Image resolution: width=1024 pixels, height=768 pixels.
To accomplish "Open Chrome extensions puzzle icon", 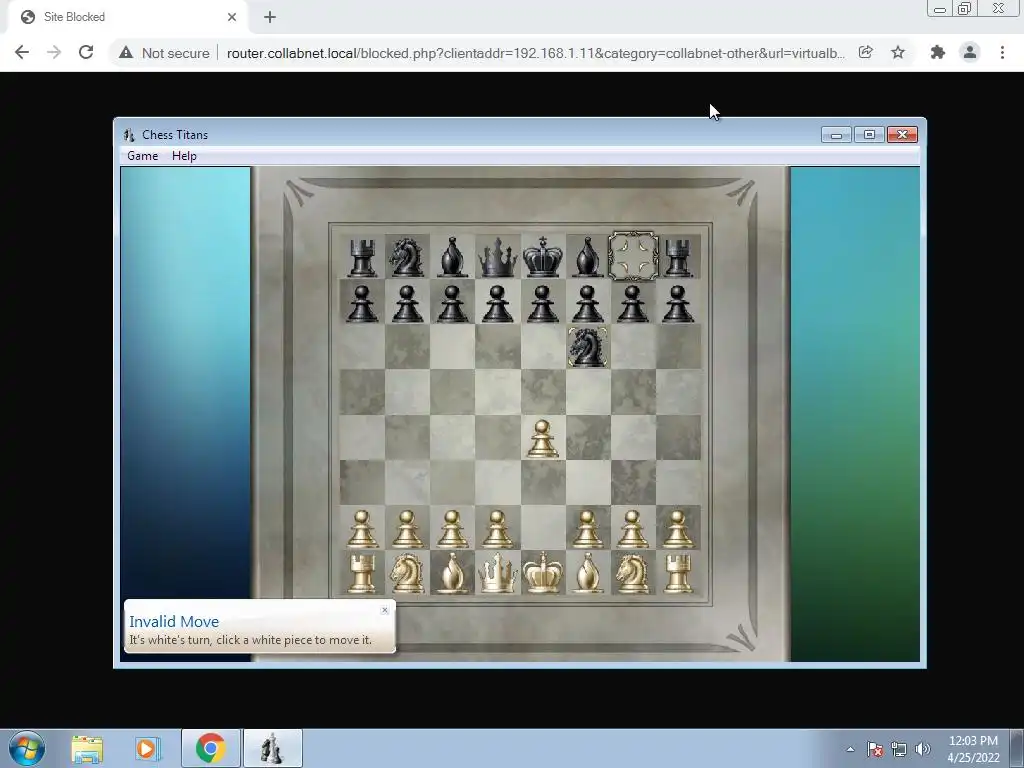I will [x=938, y=52].
